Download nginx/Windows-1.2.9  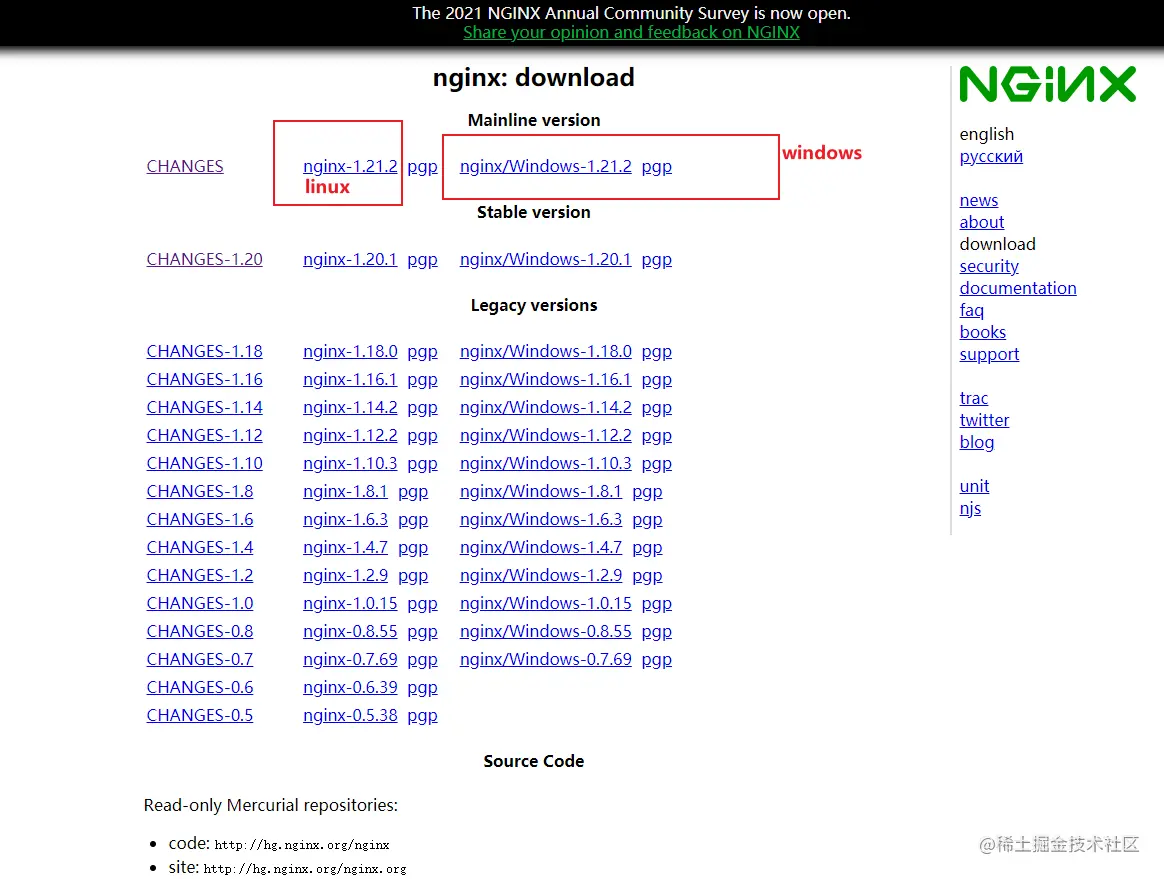[540, 575]
